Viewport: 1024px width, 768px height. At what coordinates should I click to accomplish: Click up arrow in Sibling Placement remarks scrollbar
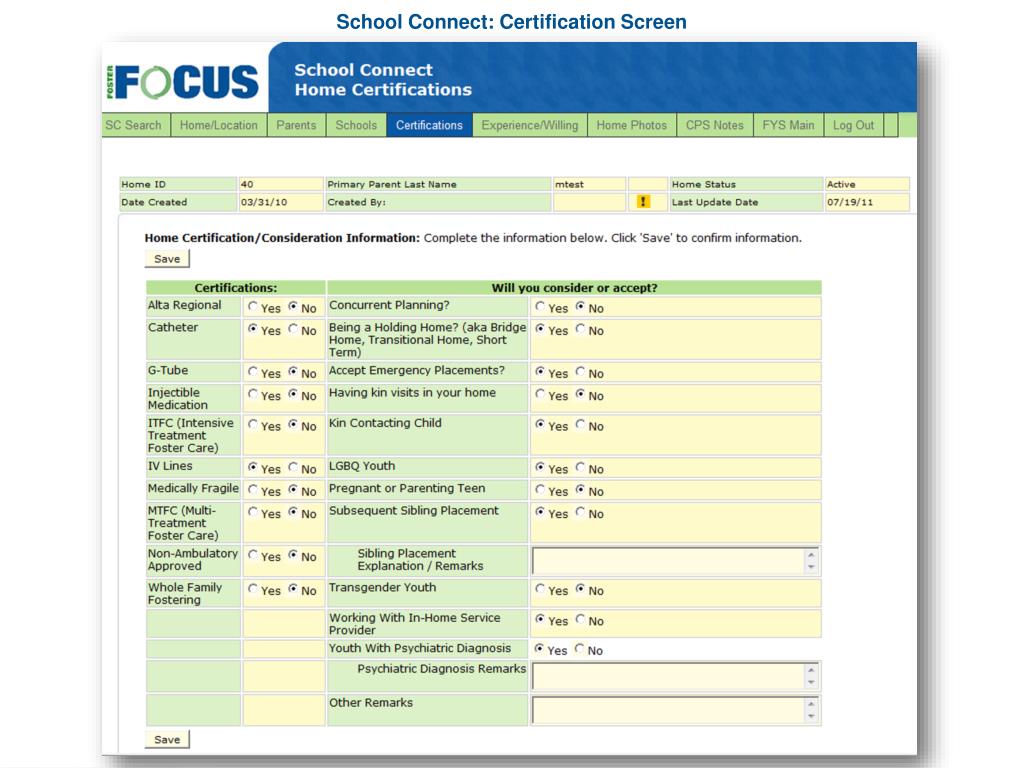pos(811,554)
